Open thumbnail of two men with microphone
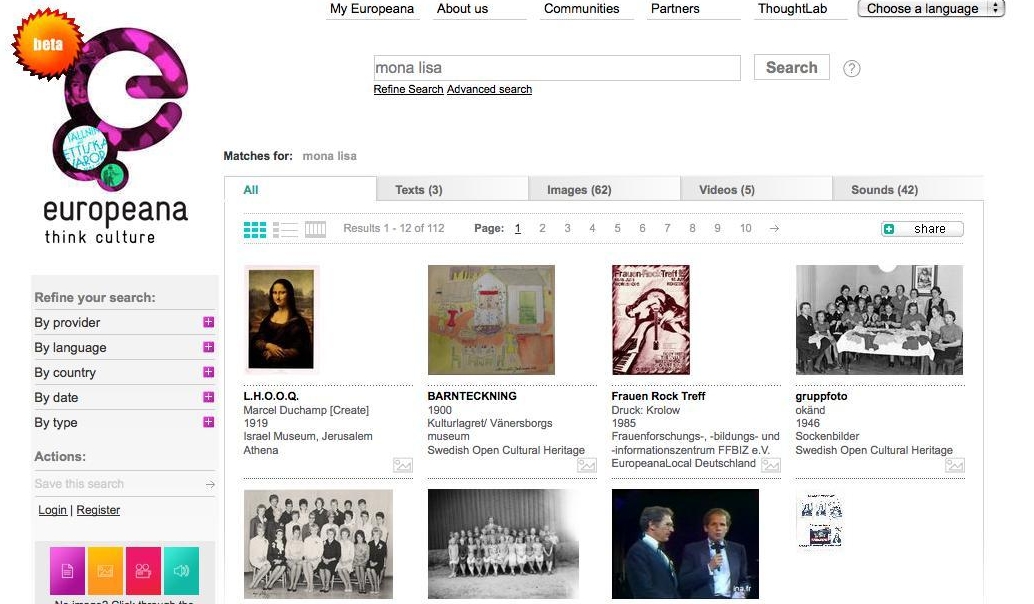 (x=685, y=544)
